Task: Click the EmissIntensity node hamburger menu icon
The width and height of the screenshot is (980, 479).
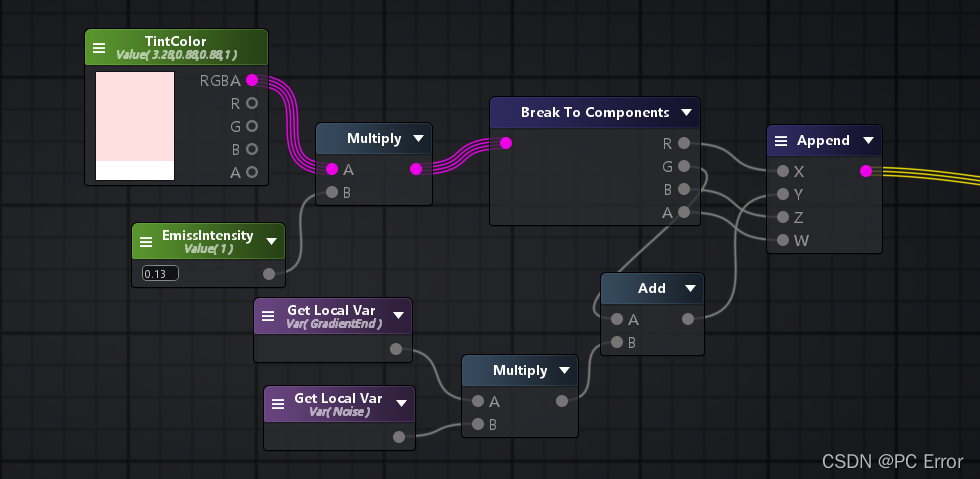Action: coord(146,241)
